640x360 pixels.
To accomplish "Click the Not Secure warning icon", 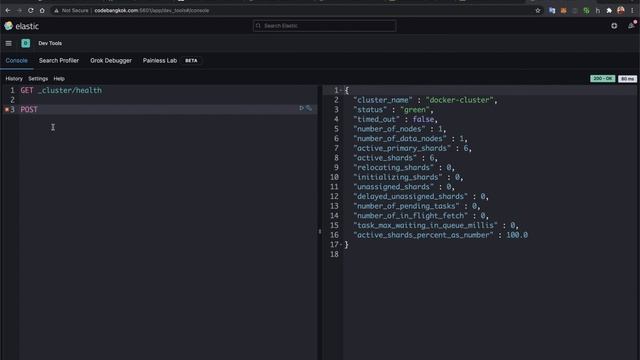I will pyautogui.click(x=56, y=11).
